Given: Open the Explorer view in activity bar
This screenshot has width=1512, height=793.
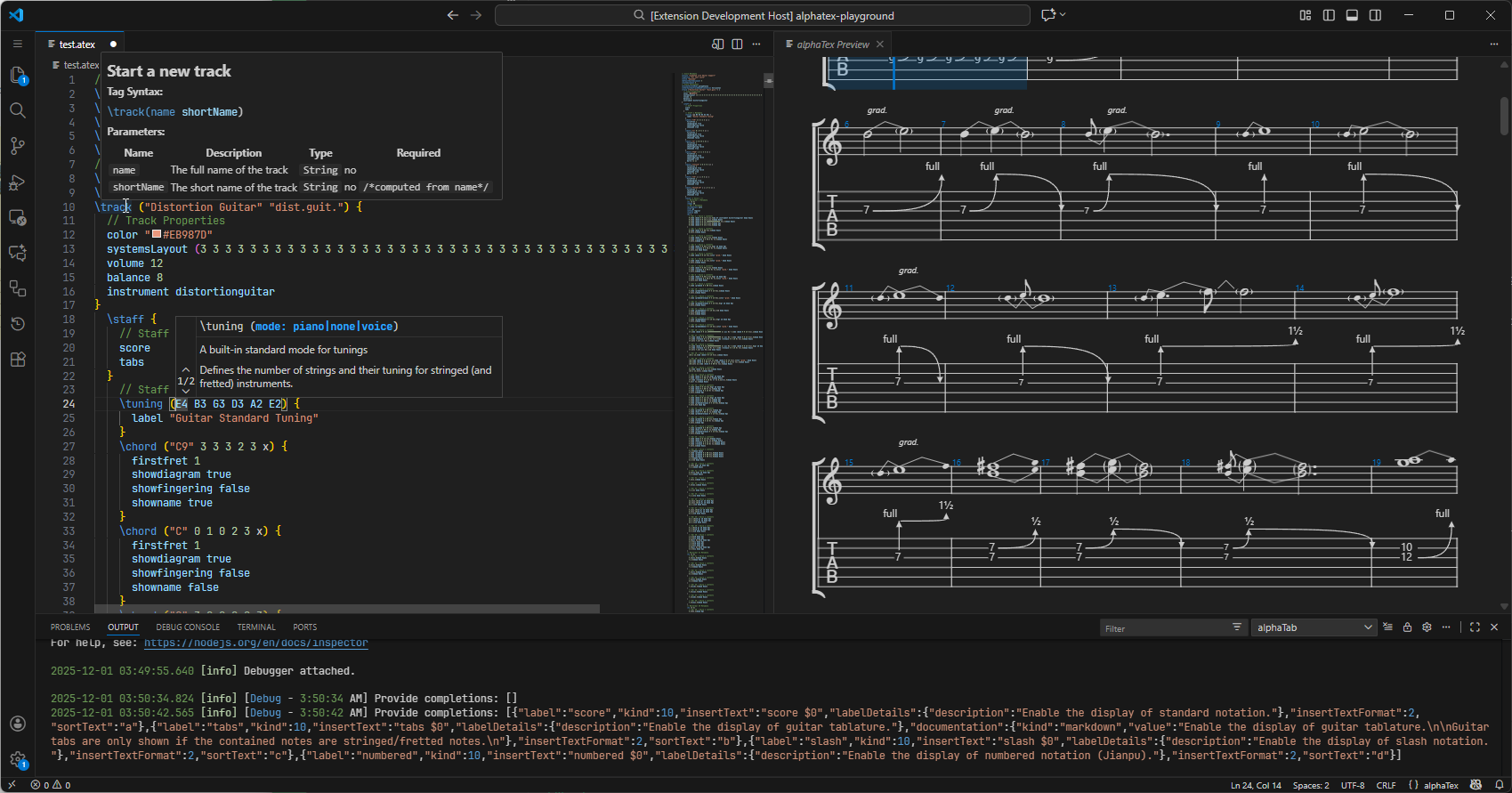Looking at the screenshot, I should pyautogui.click(x=17, y=76).
